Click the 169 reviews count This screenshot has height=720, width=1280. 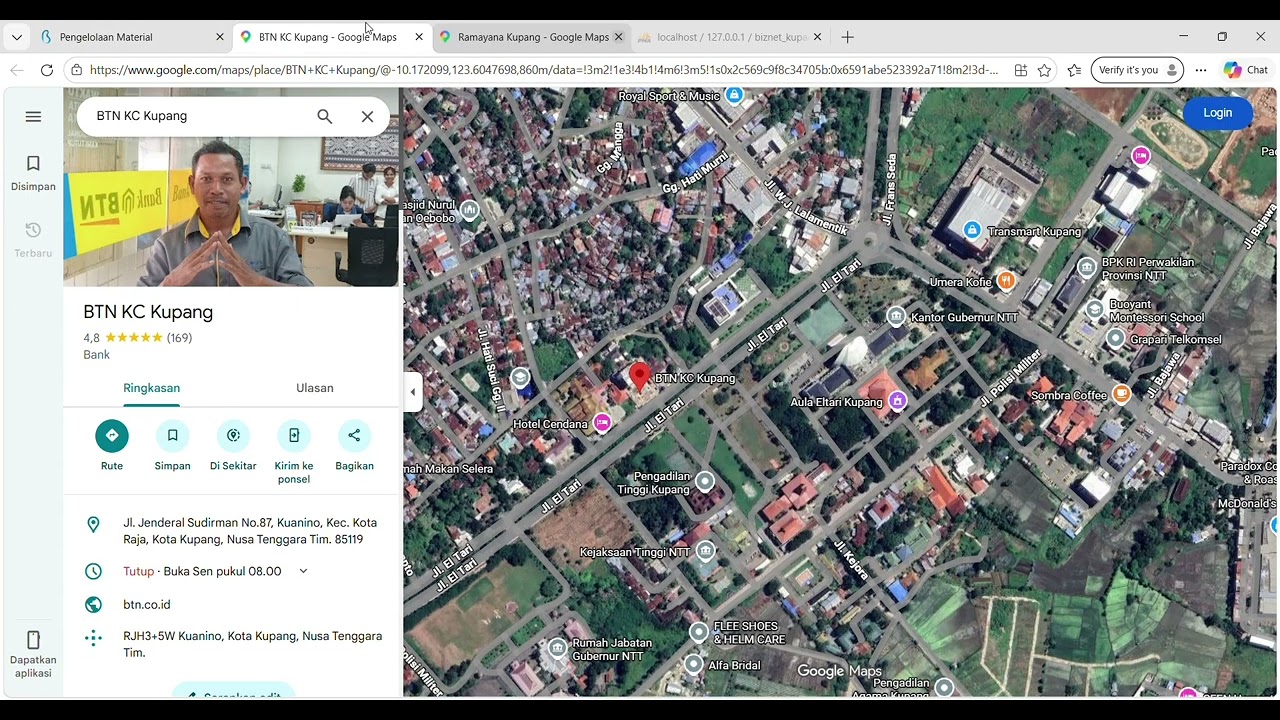pos(179,338)
